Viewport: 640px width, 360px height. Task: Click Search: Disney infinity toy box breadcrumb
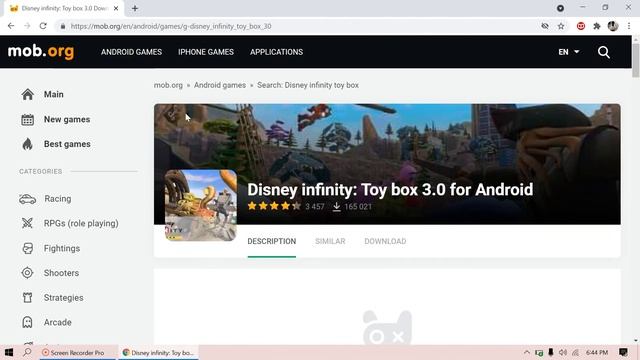click(308, 85)
